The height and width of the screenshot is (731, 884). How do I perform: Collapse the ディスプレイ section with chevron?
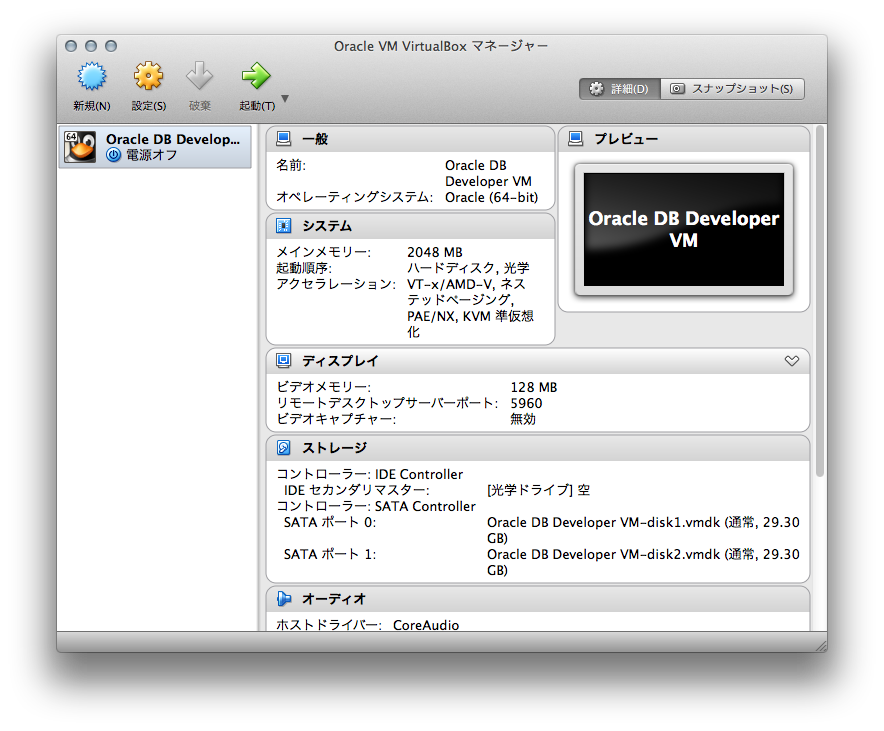point(792,361)
